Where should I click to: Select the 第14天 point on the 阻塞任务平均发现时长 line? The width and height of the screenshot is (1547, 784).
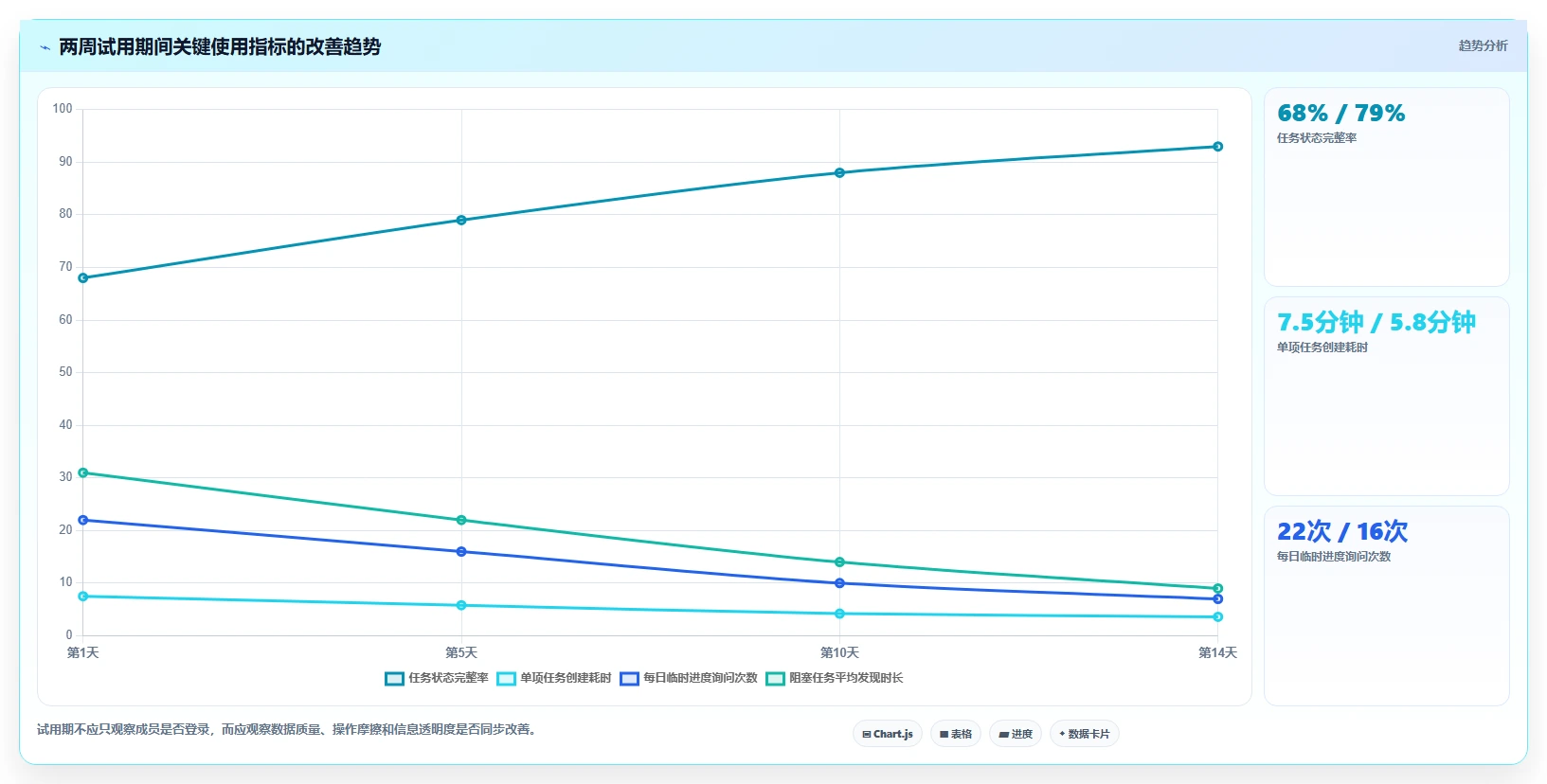(x=1218, y=589)
